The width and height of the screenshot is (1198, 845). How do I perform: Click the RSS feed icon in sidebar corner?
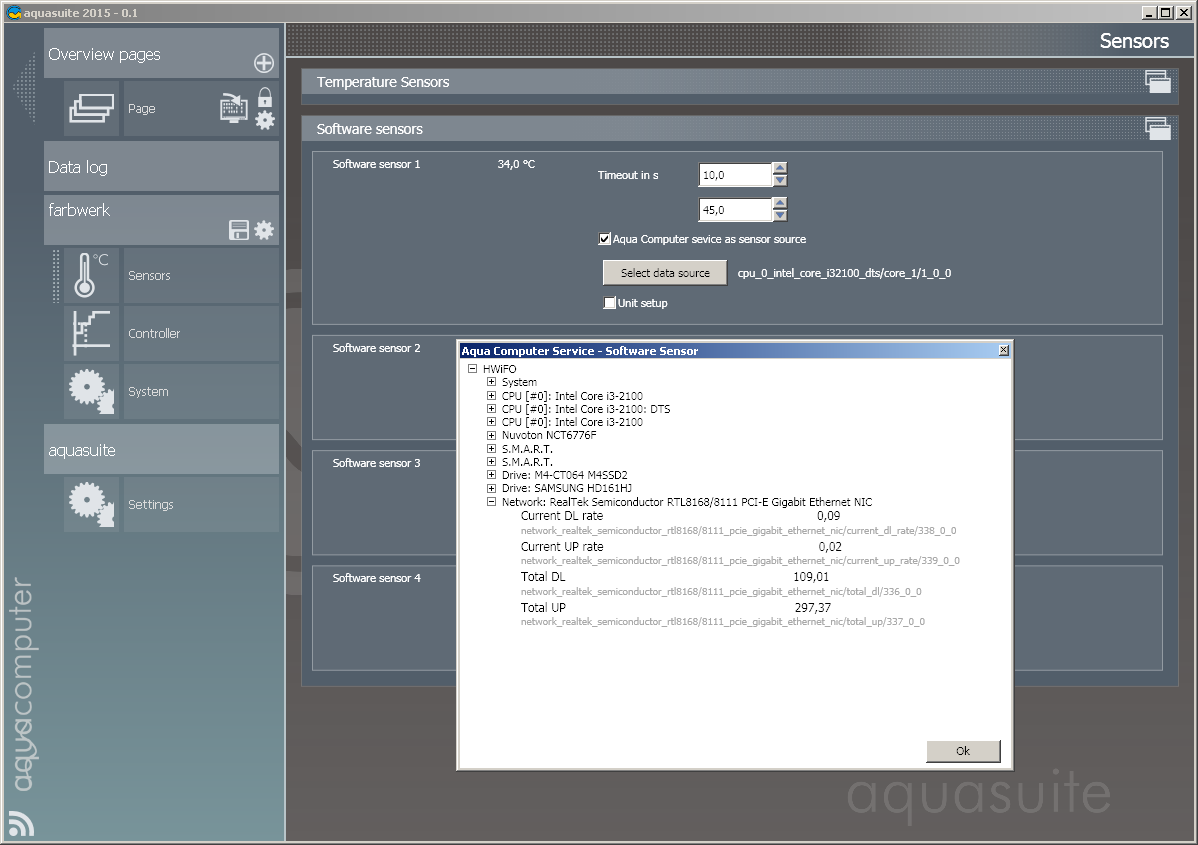(x=21, y=825)
